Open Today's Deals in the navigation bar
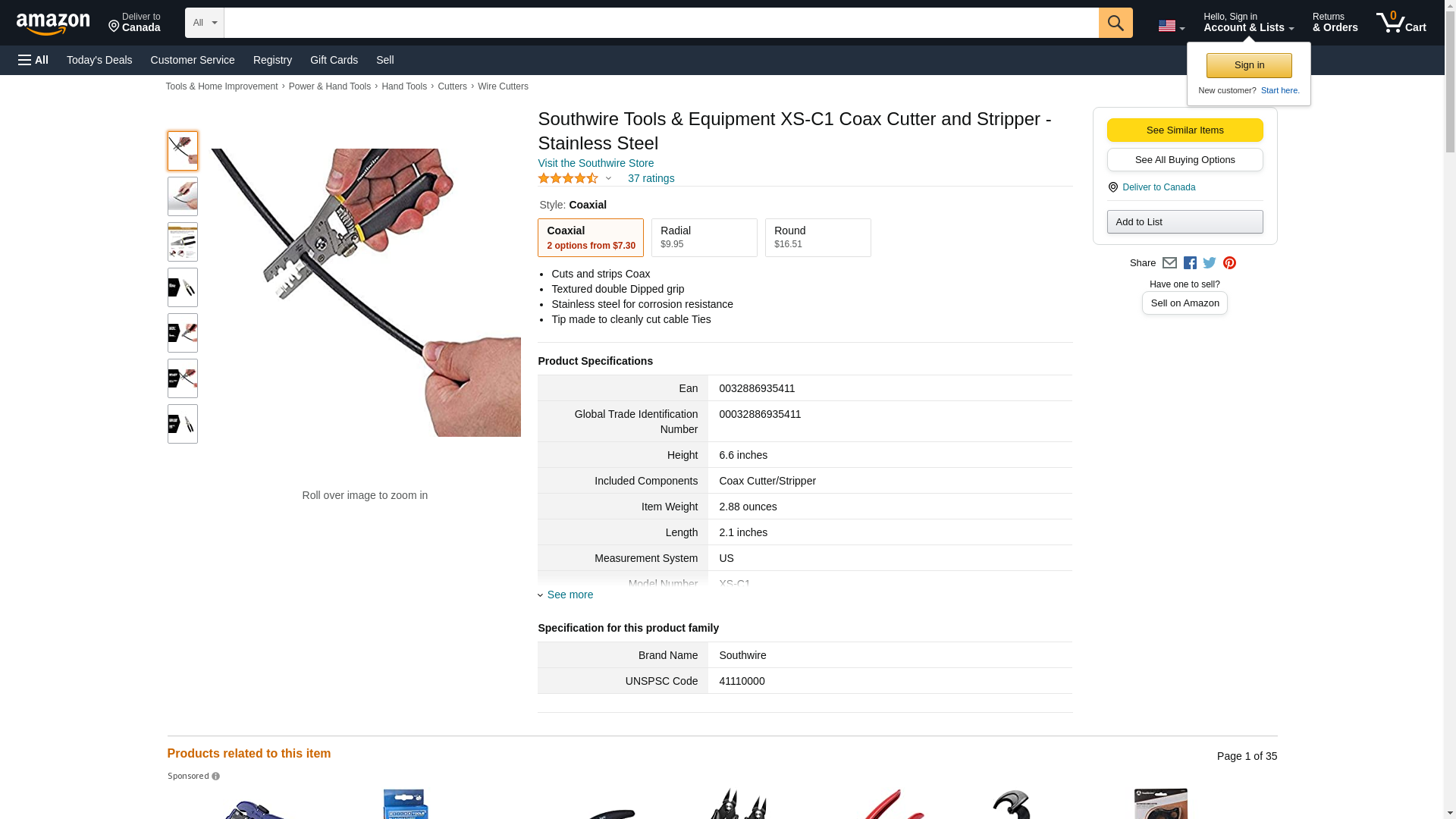1456x819 pixels. click(99, 60)
